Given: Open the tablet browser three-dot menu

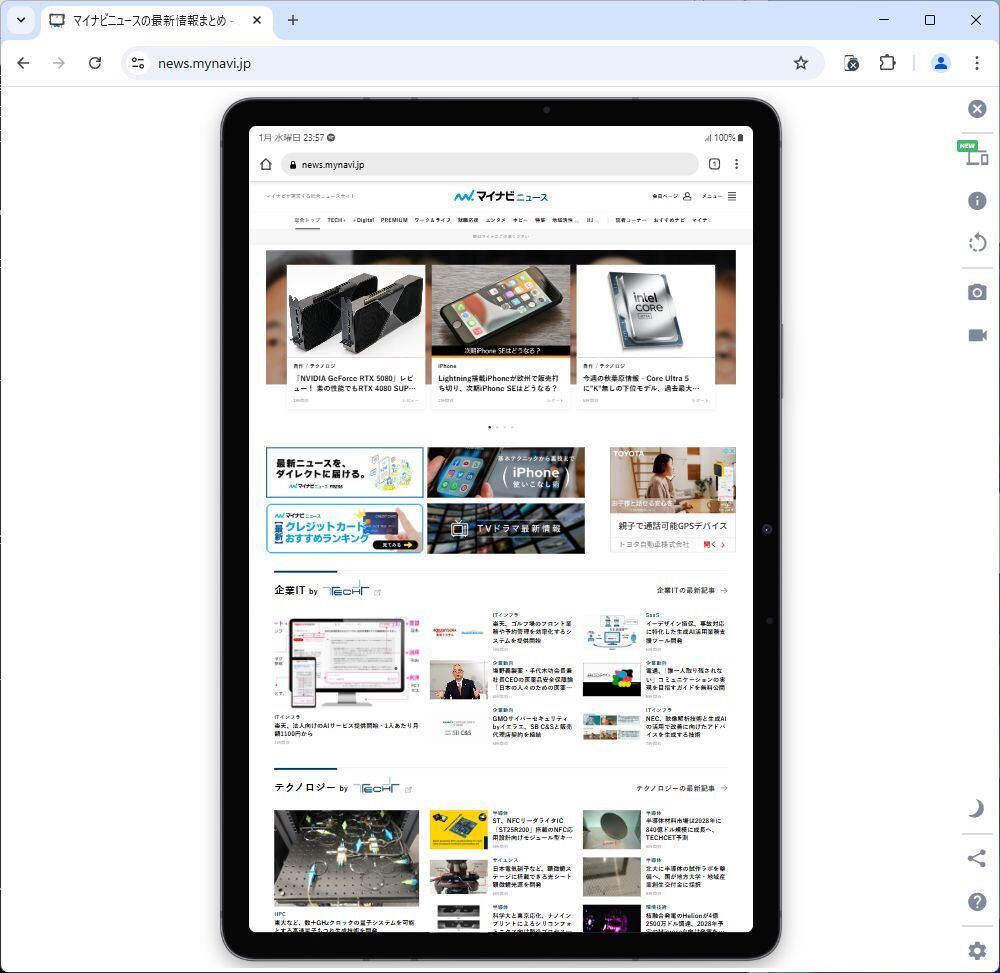Looking at the screenshot, I should (737, 164).
